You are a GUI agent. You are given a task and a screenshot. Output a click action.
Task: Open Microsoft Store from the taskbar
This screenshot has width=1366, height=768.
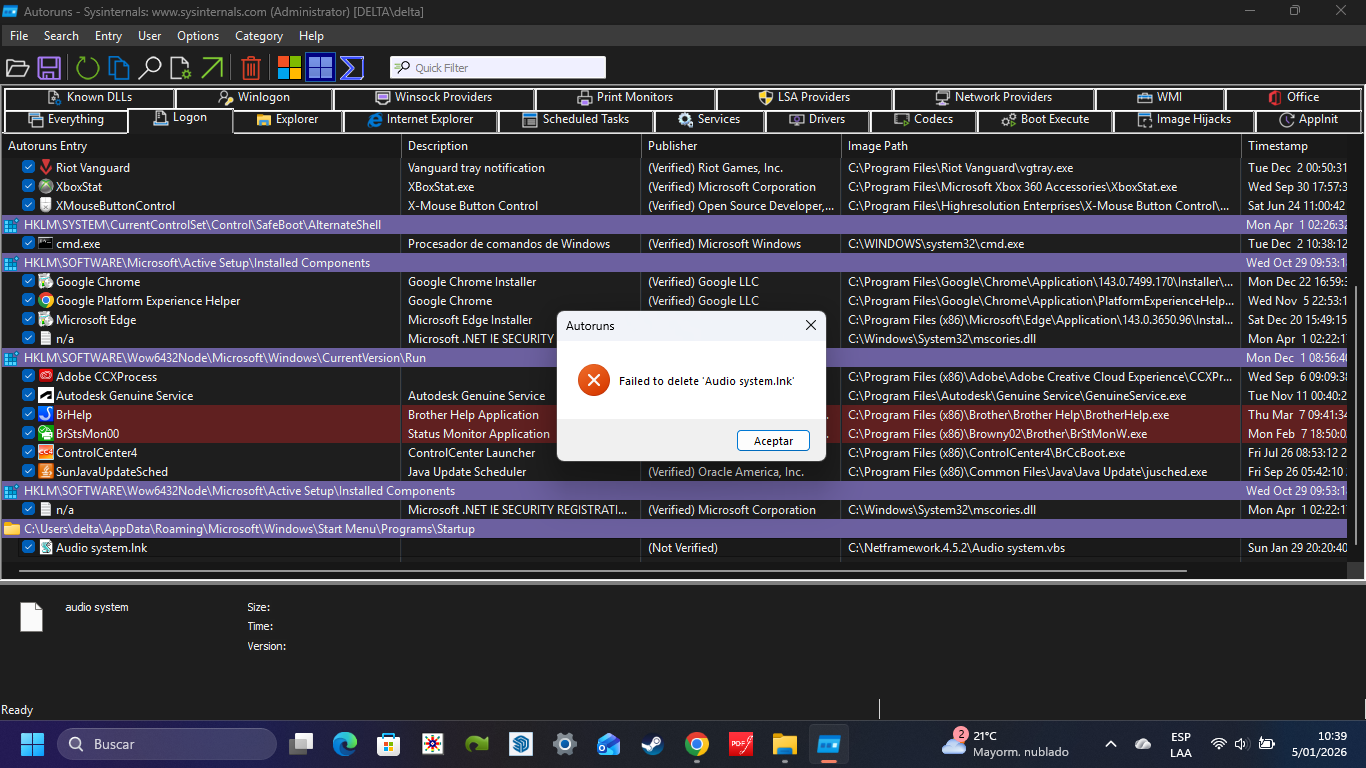click(389, 744)
